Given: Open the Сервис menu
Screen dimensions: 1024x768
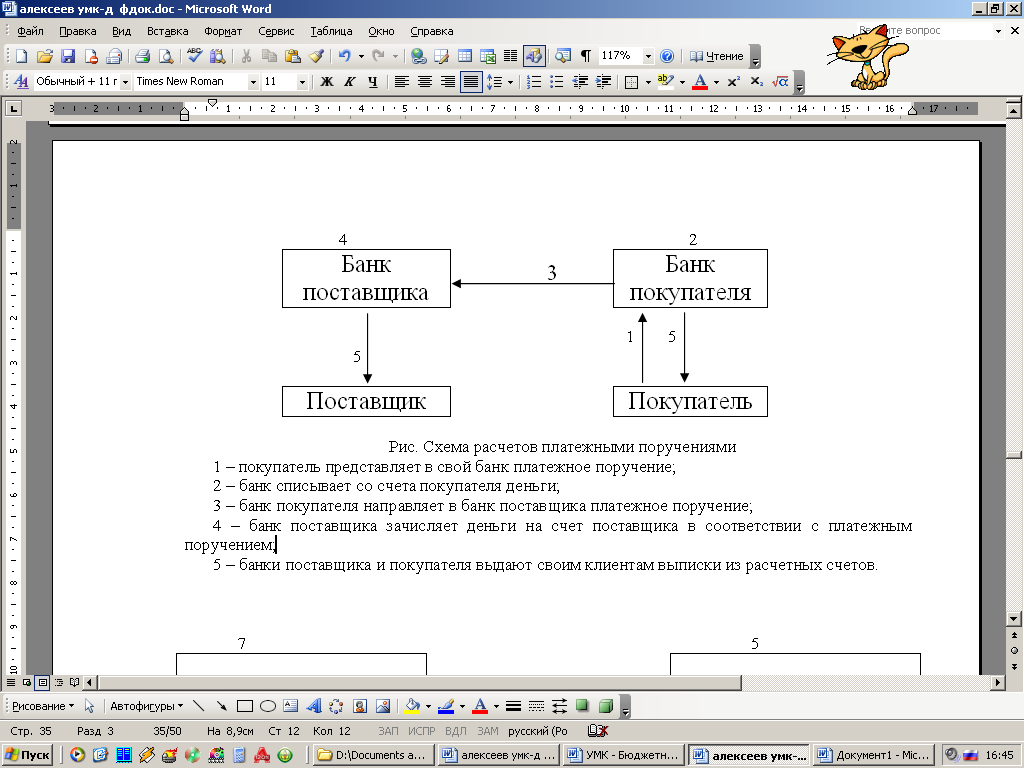Looking at the screenshot, I should click(x=276, y=31).
